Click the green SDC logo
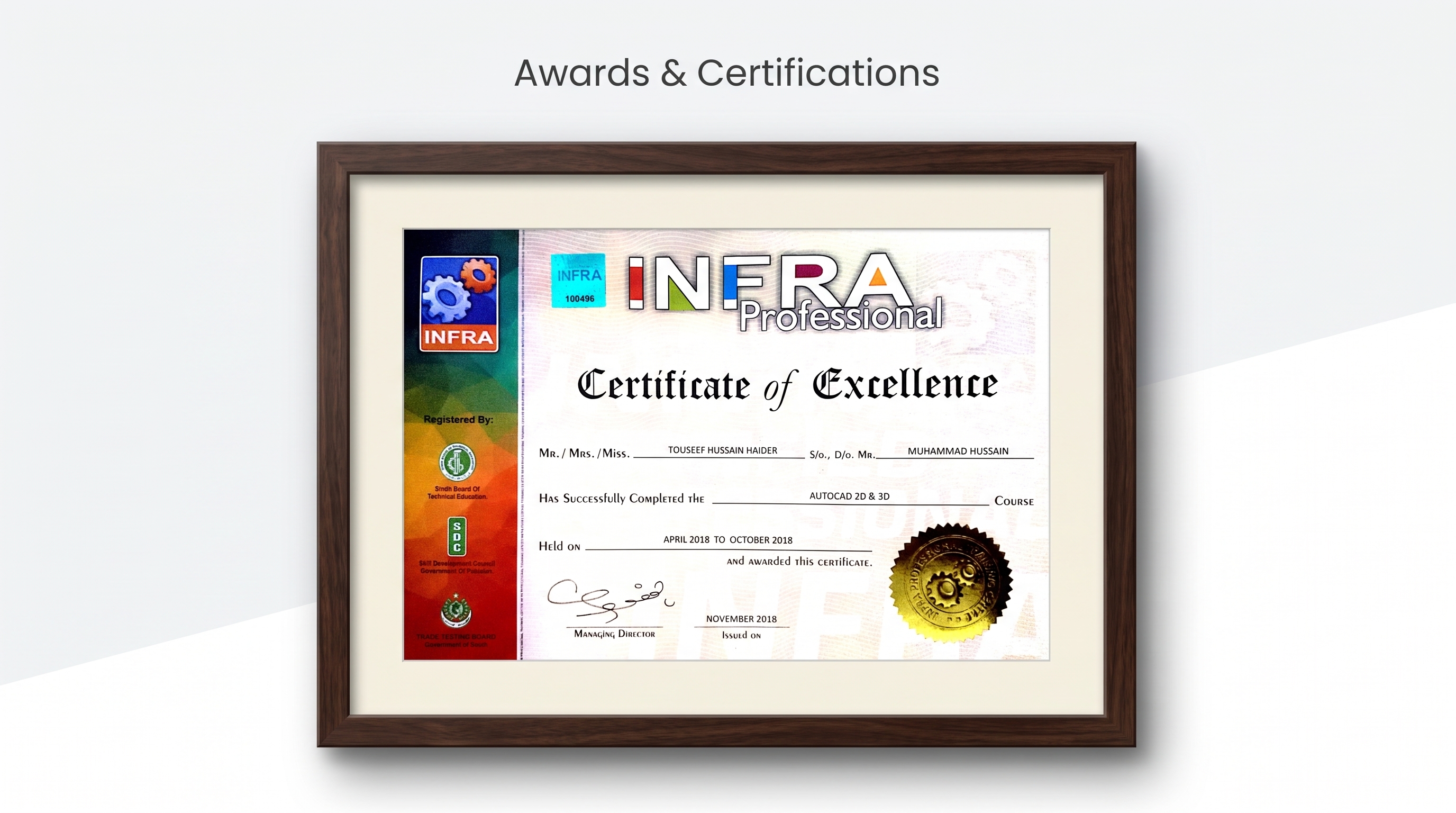The width and height of the screenshot is (1456, 813). pyautogui.click(x=457, y=536)
